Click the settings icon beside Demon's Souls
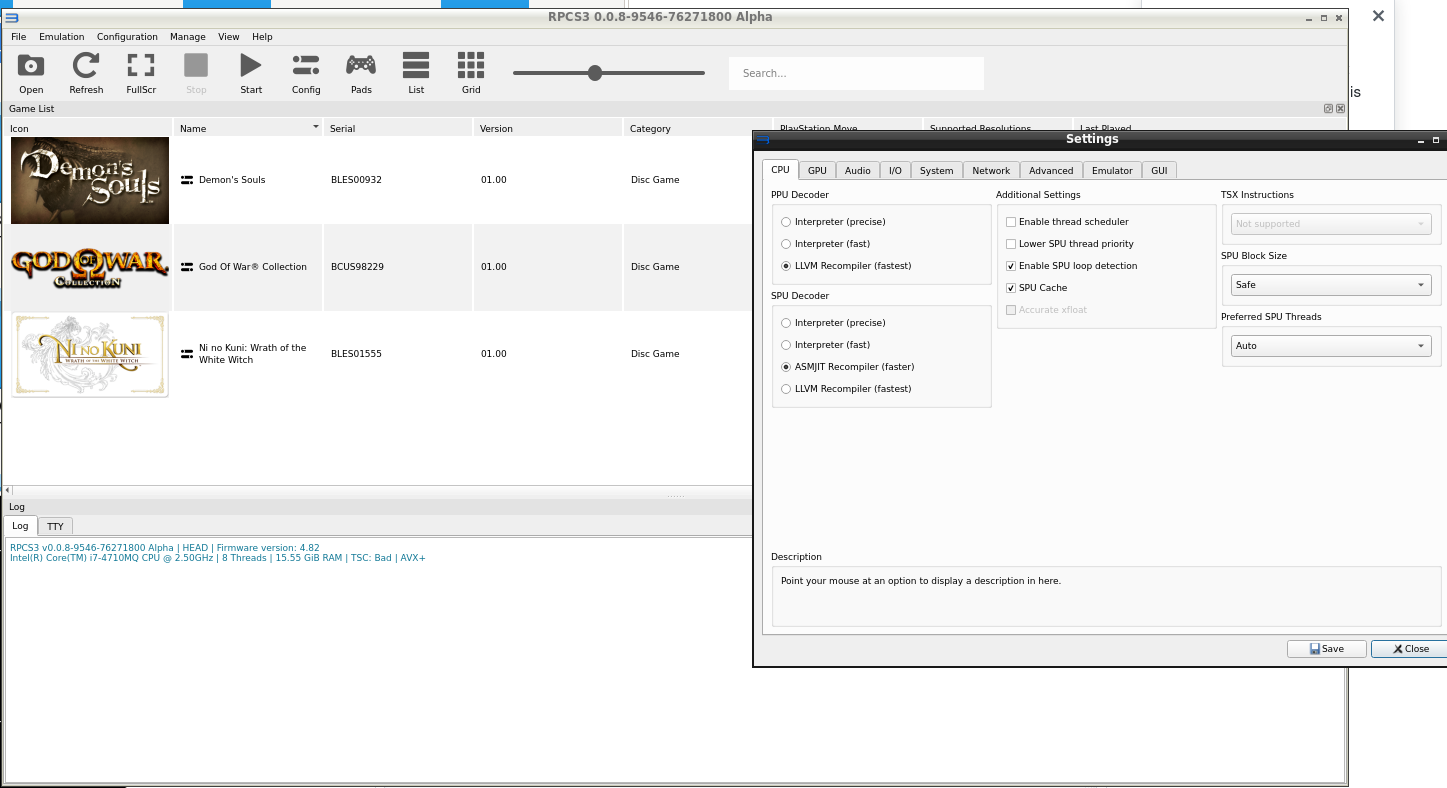Screen dimensions: 1447x788 [x=187, y=180]
